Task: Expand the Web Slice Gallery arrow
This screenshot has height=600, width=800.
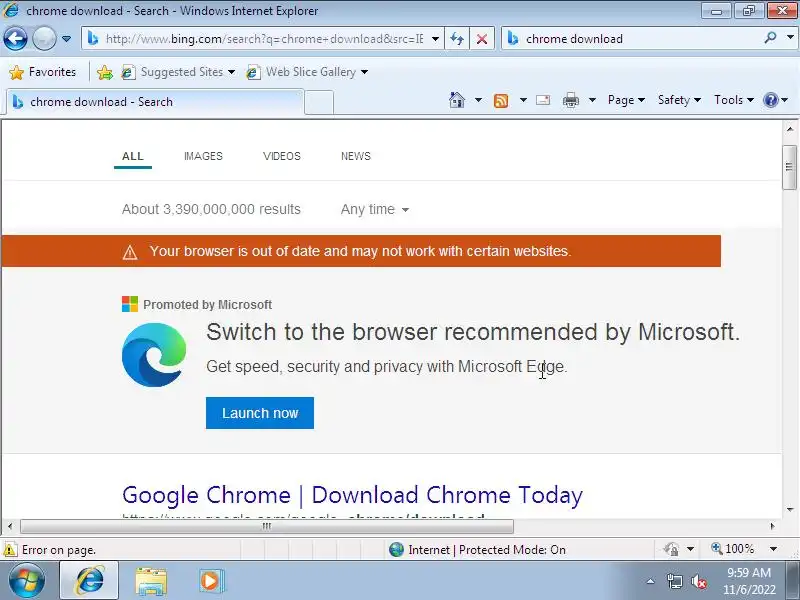Action: point(364,72)
